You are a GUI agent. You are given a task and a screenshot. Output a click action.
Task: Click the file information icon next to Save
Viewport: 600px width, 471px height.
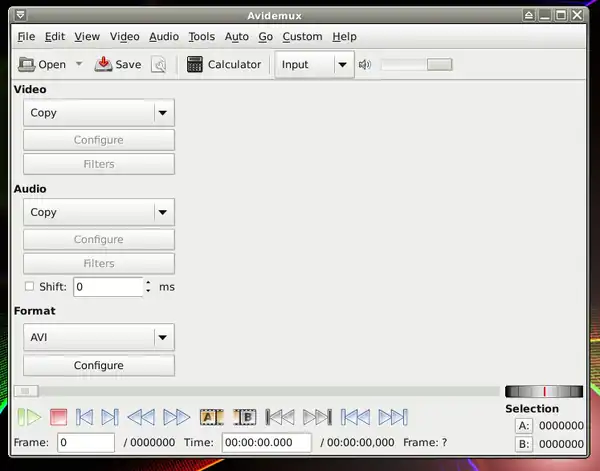pyautogui.click(x=159, y=65)
